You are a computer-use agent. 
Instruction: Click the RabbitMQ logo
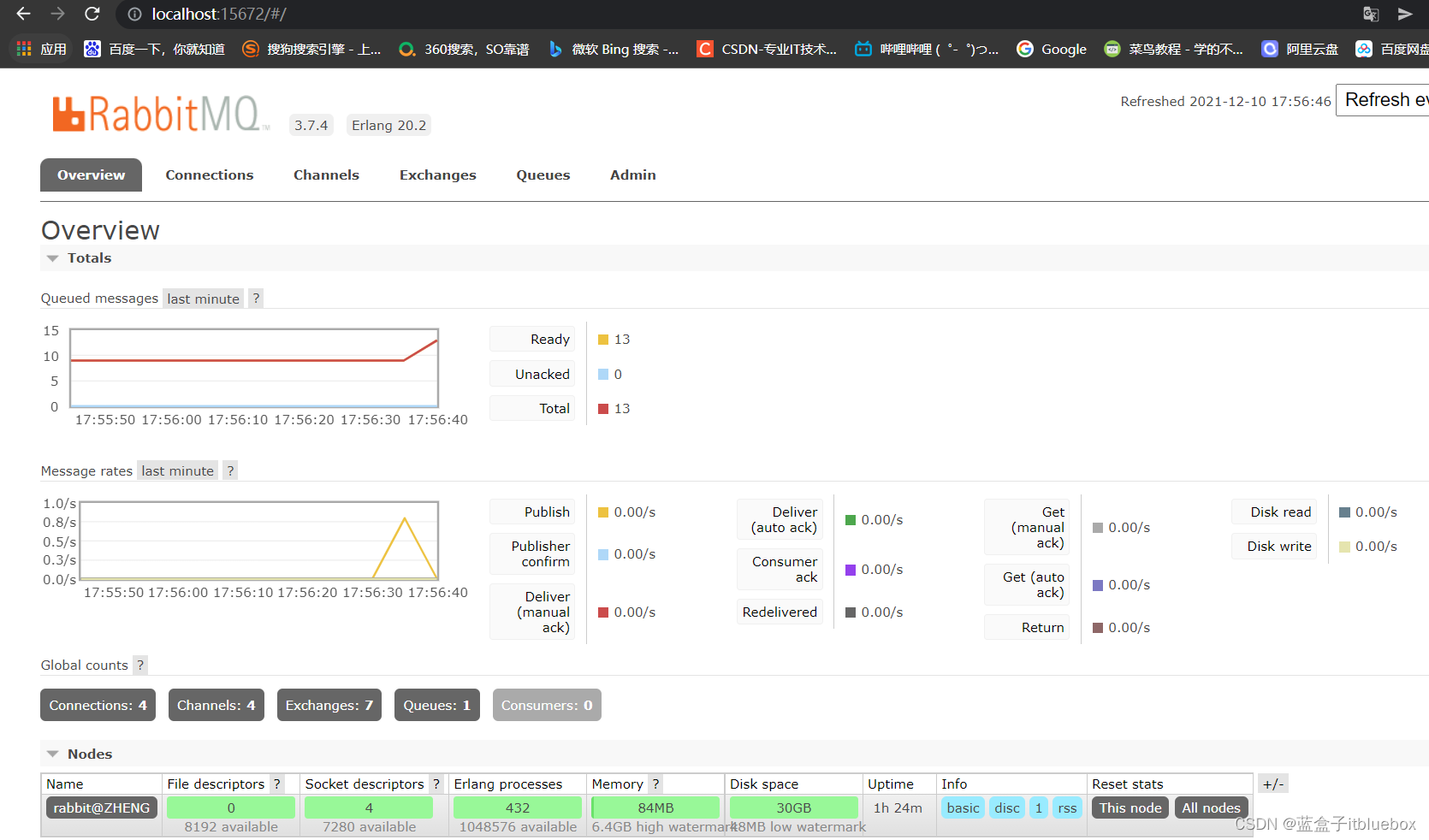pos(161,114)
